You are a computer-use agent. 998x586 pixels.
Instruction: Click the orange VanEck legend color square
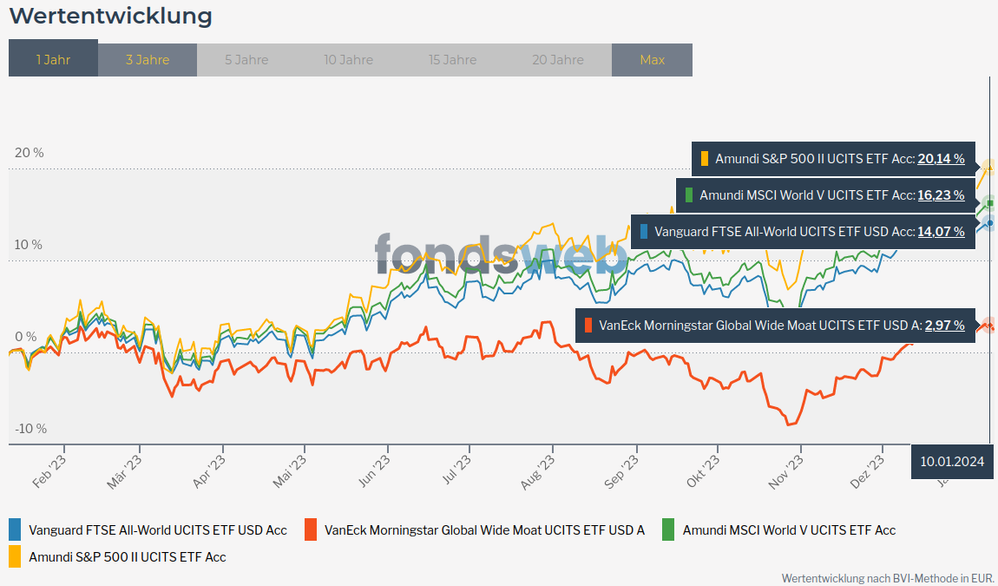coord(311,530)
